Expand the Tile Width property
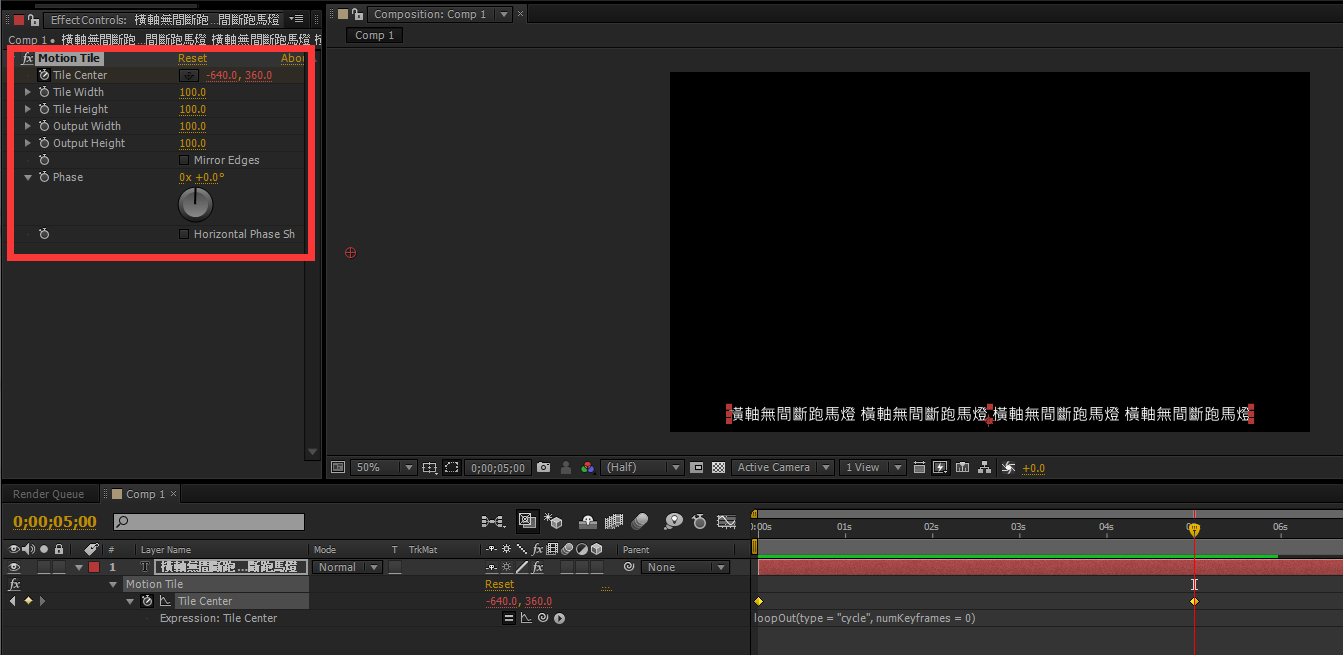Image resolution: width=1343 pixels, height=655 pixels. tap(28, 92)
